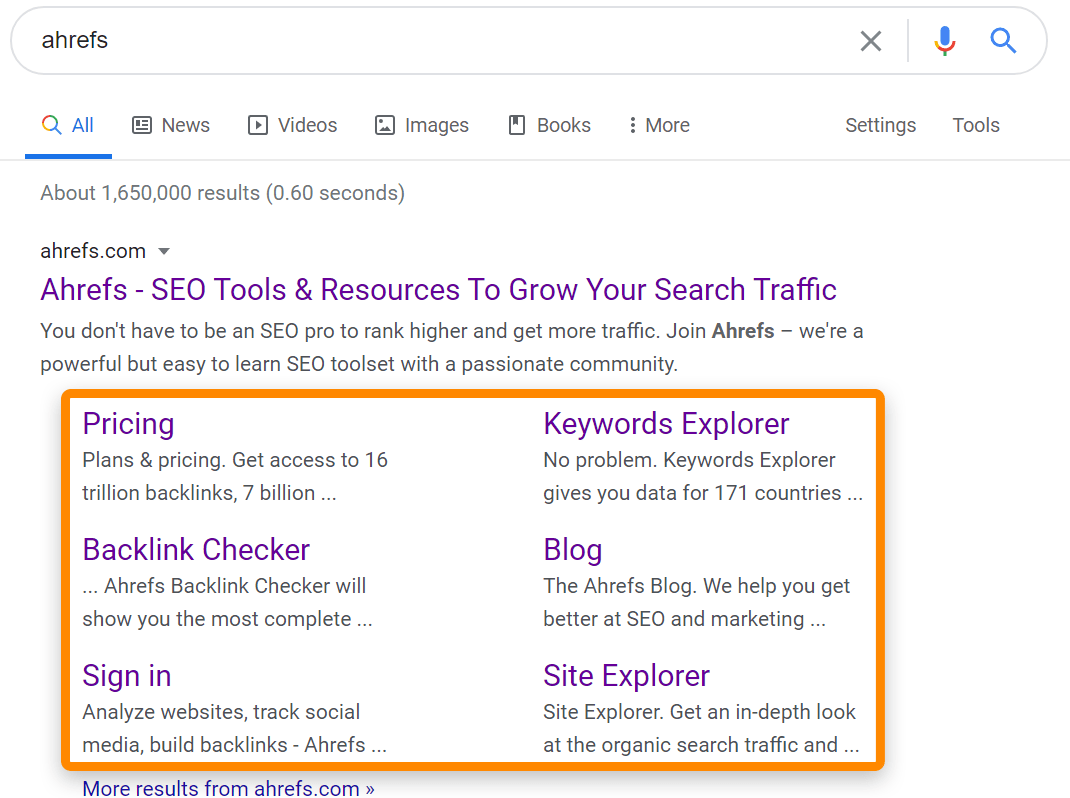Open the Settings menu
Viewport: 1070px width, 798px height.
(x=880, y=124)
